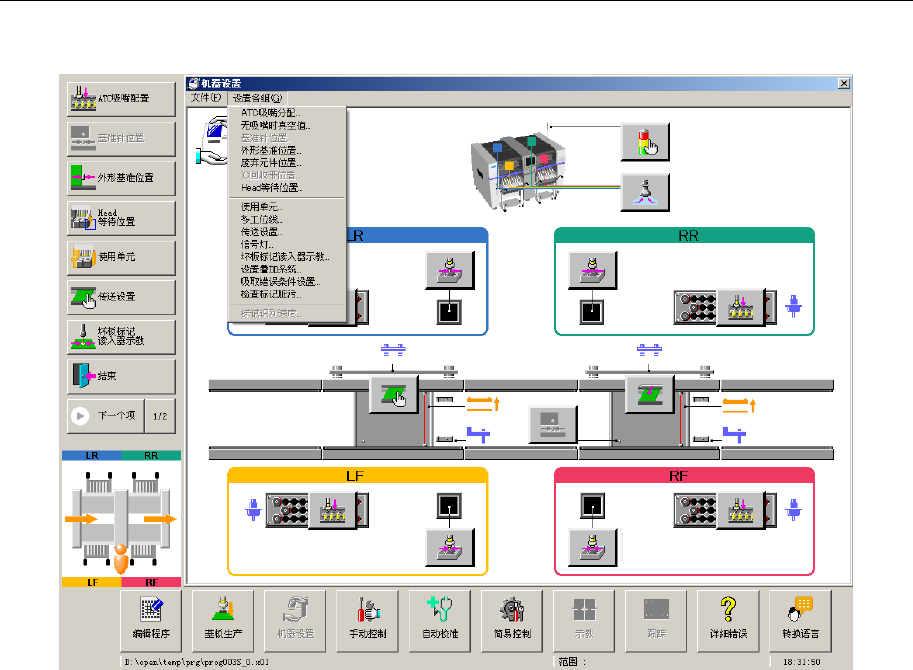Open 简易控制 in bottom toolbar

point(512,621)
